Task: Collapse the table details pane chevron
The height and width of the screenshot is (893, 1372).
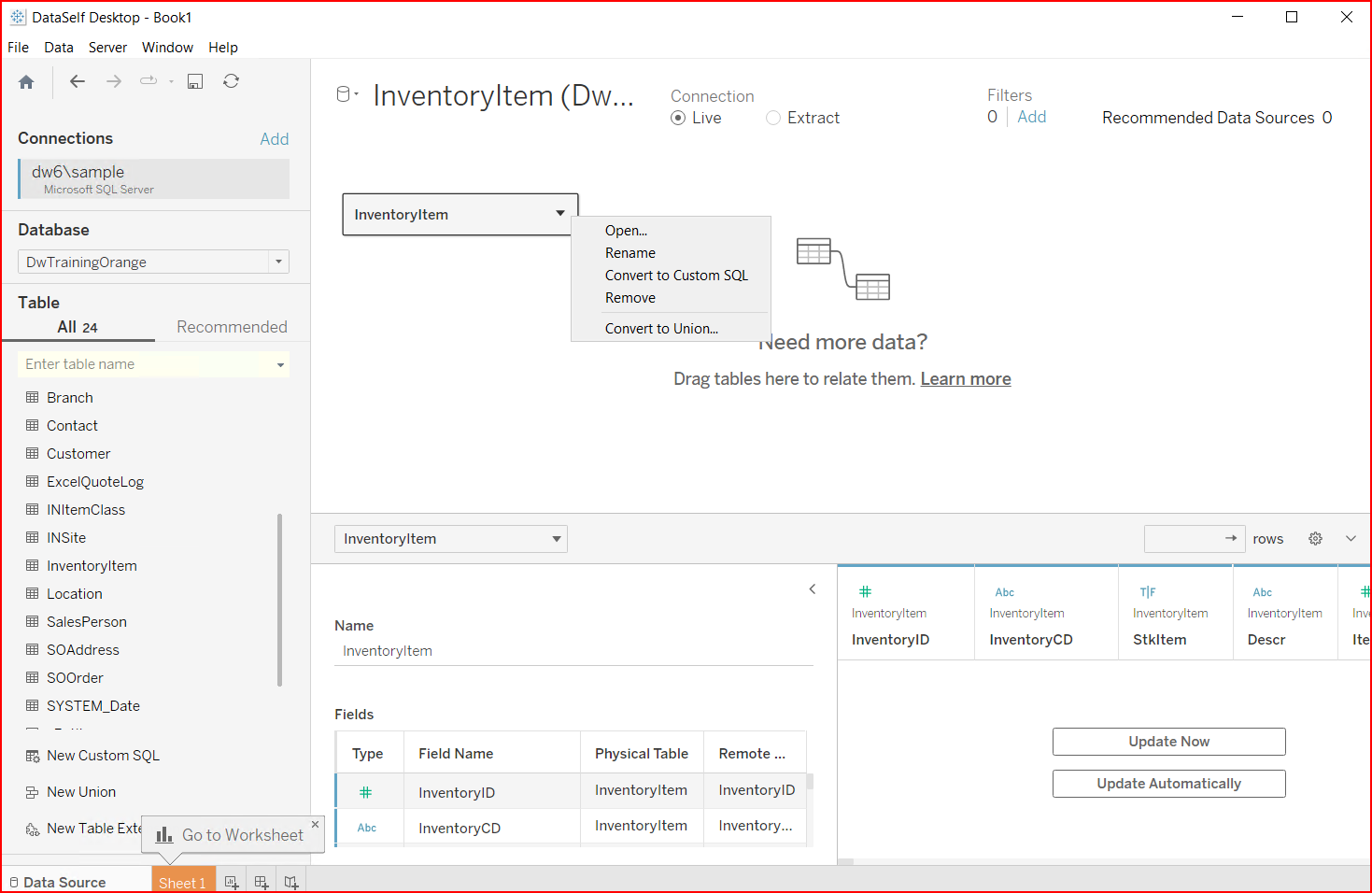Action: 813,588
